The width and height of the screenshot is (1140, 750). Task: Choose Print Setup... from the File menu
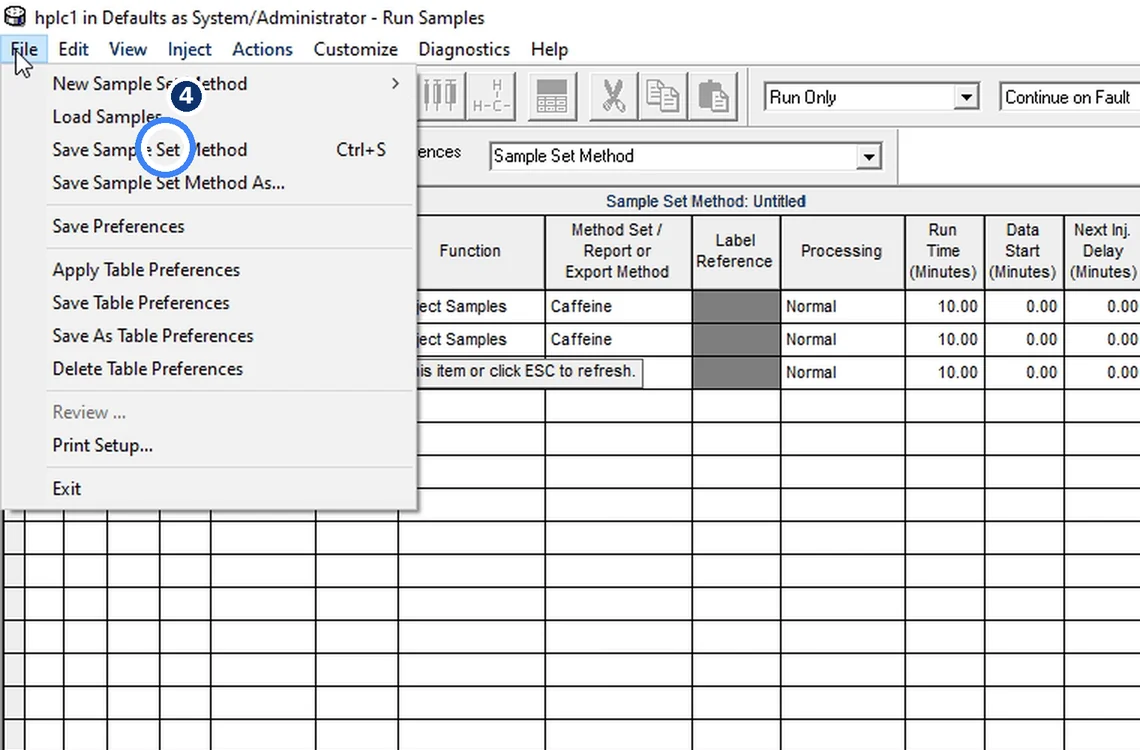click(x=210, y=445)
